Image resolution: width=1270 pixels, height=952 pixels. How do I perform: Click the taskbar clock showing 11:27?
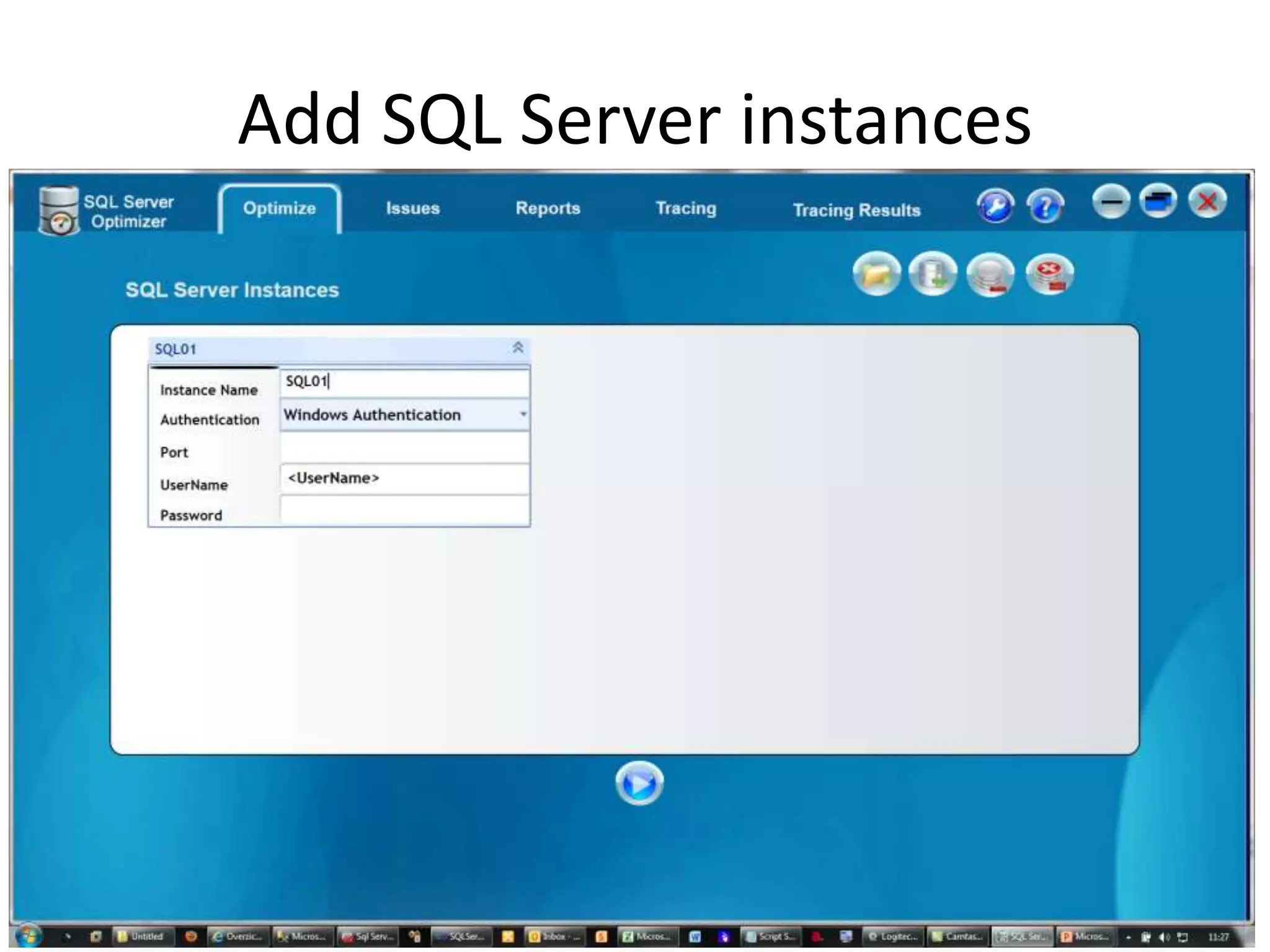point(1219,937)
